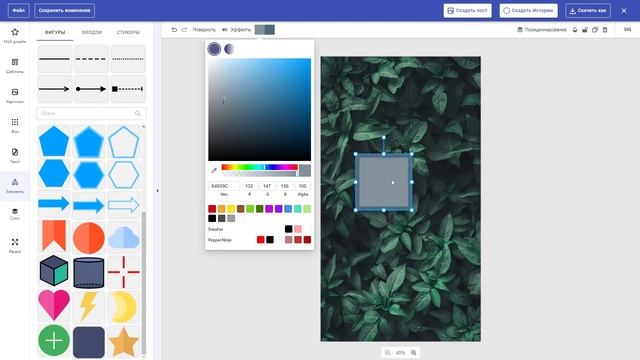Viewport: 640px width, 360px height.
Task: Click Создать пост button
Action: pos(467,11)
